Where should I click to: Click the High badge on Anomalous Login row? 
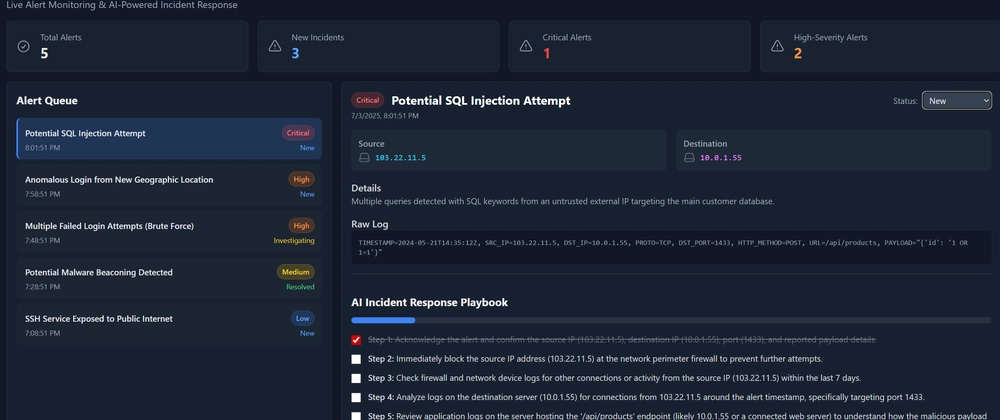point(302,180)
